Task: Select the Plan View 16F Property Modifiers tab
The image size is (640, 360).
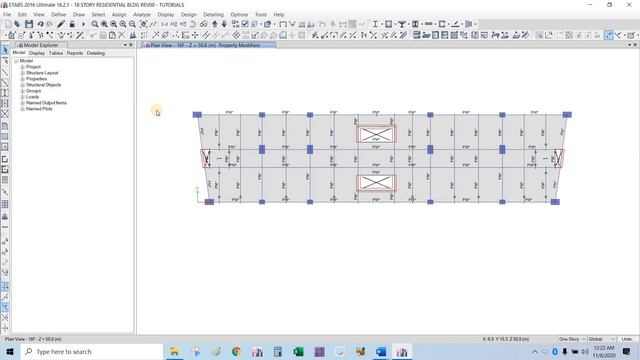Action: coord(208,45)
